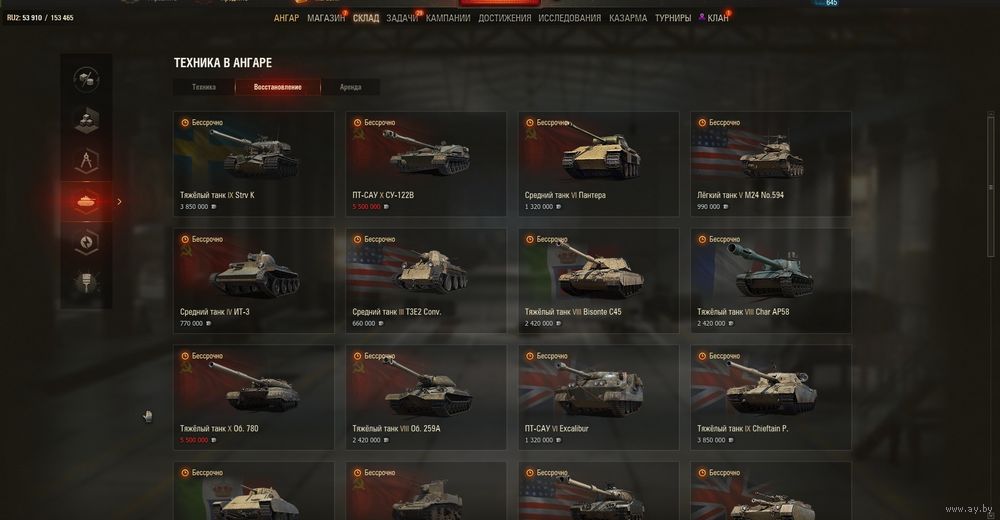Open the КАЗАРМА menu item
The height and width of the screenshot is (520, 1000).
[x=628, y=18]
